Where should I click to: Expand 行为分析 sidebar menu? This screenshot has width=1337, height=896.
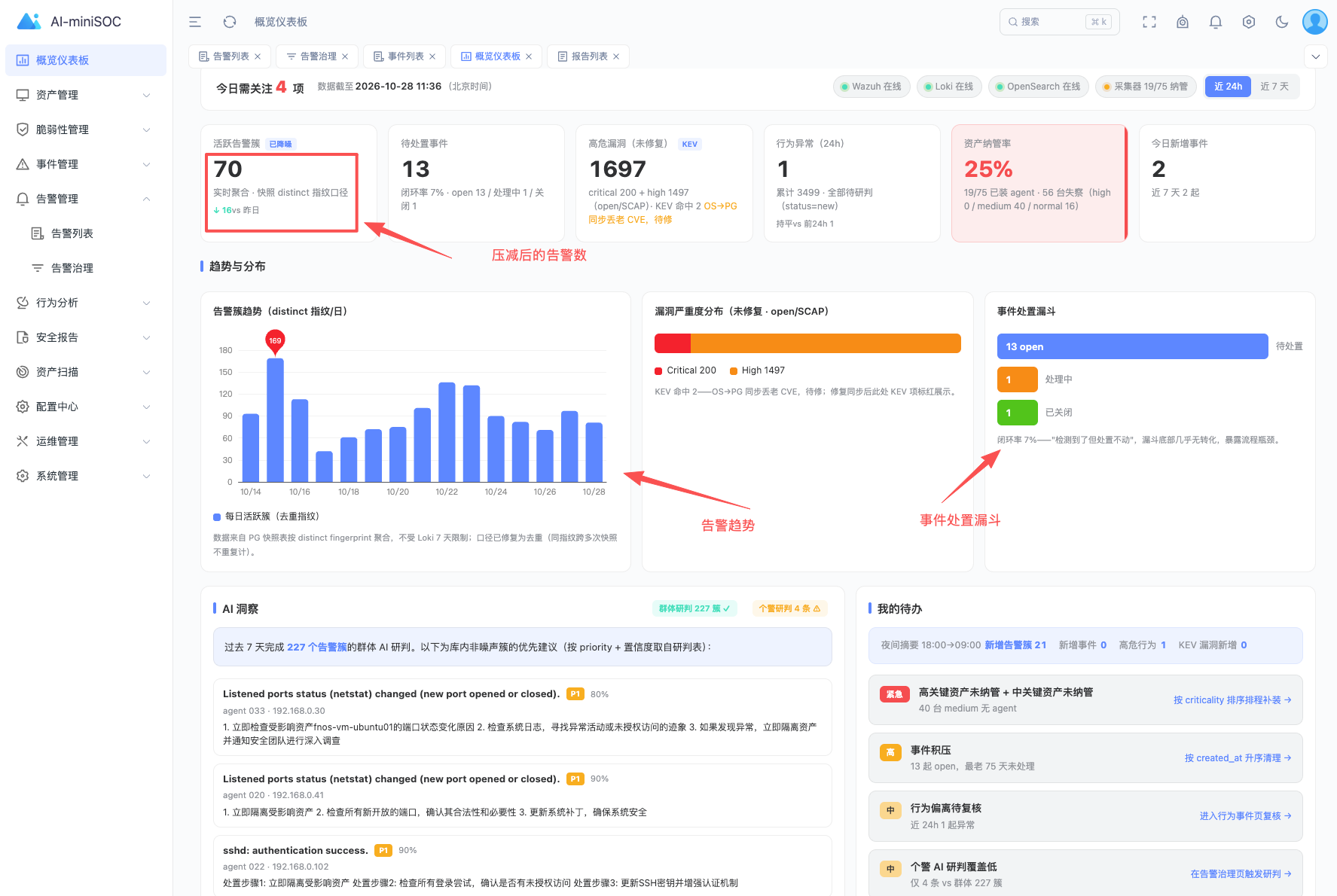click(x=86, y=303)
